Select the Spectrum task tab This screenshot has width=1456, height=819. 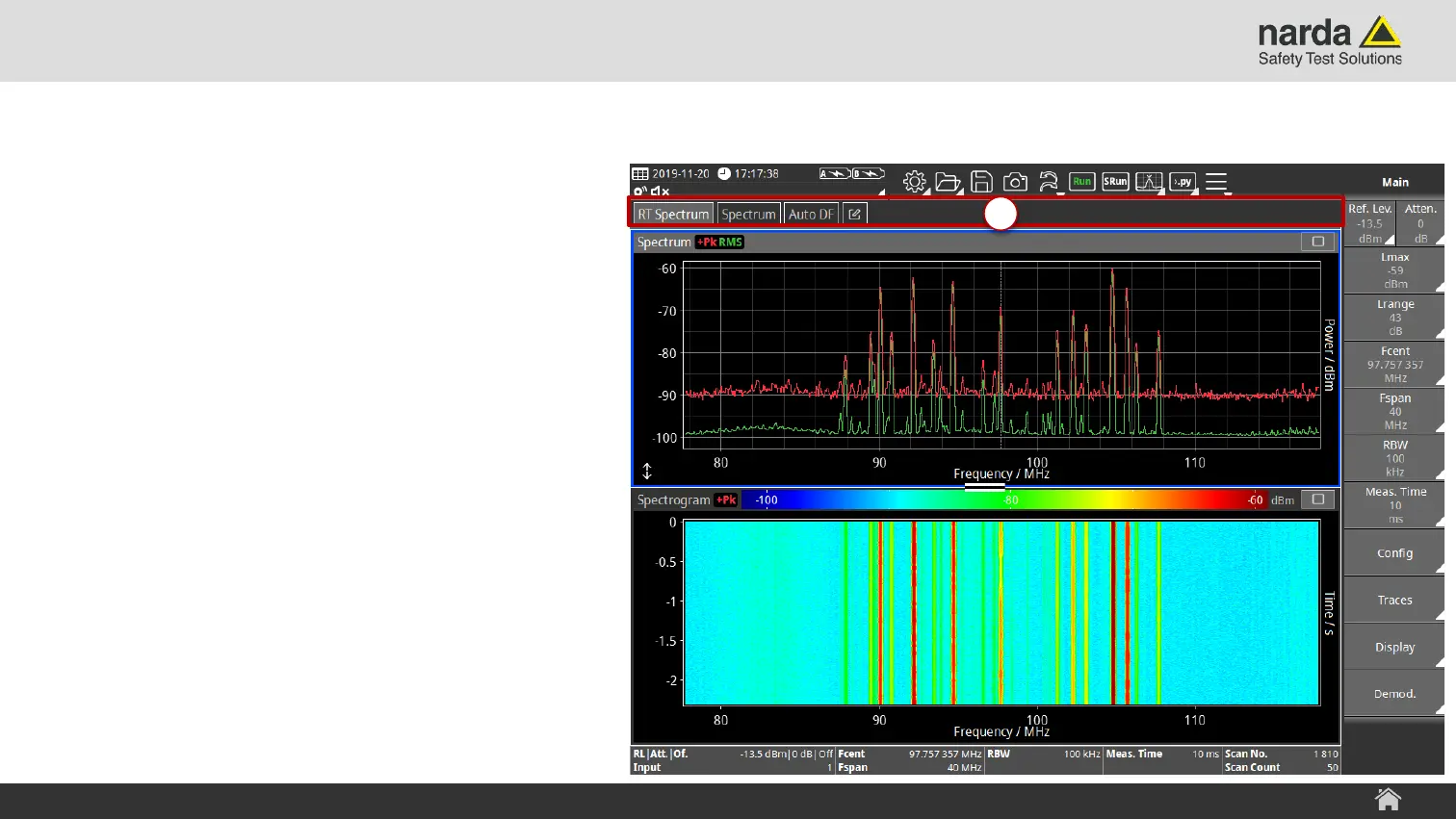748,215
